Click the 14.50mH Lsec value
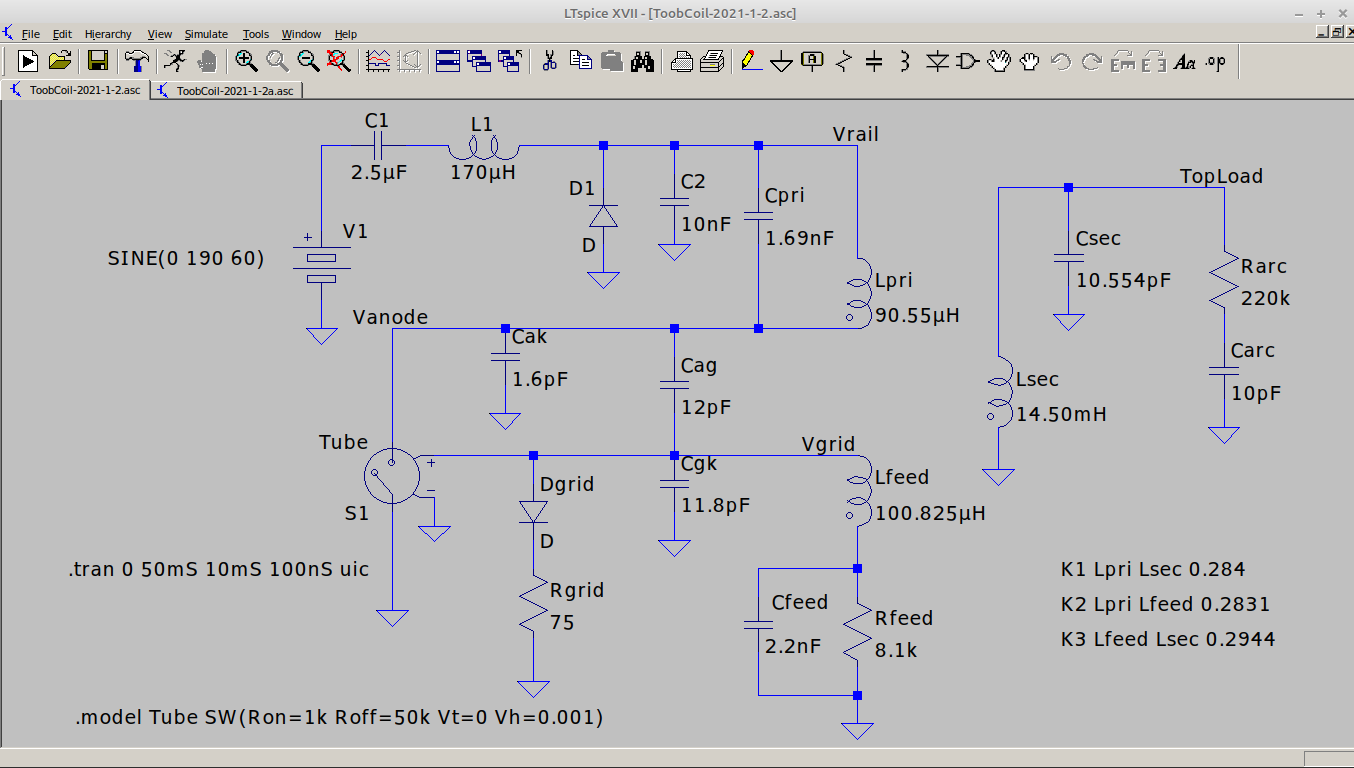 [x=1061, y=414]
